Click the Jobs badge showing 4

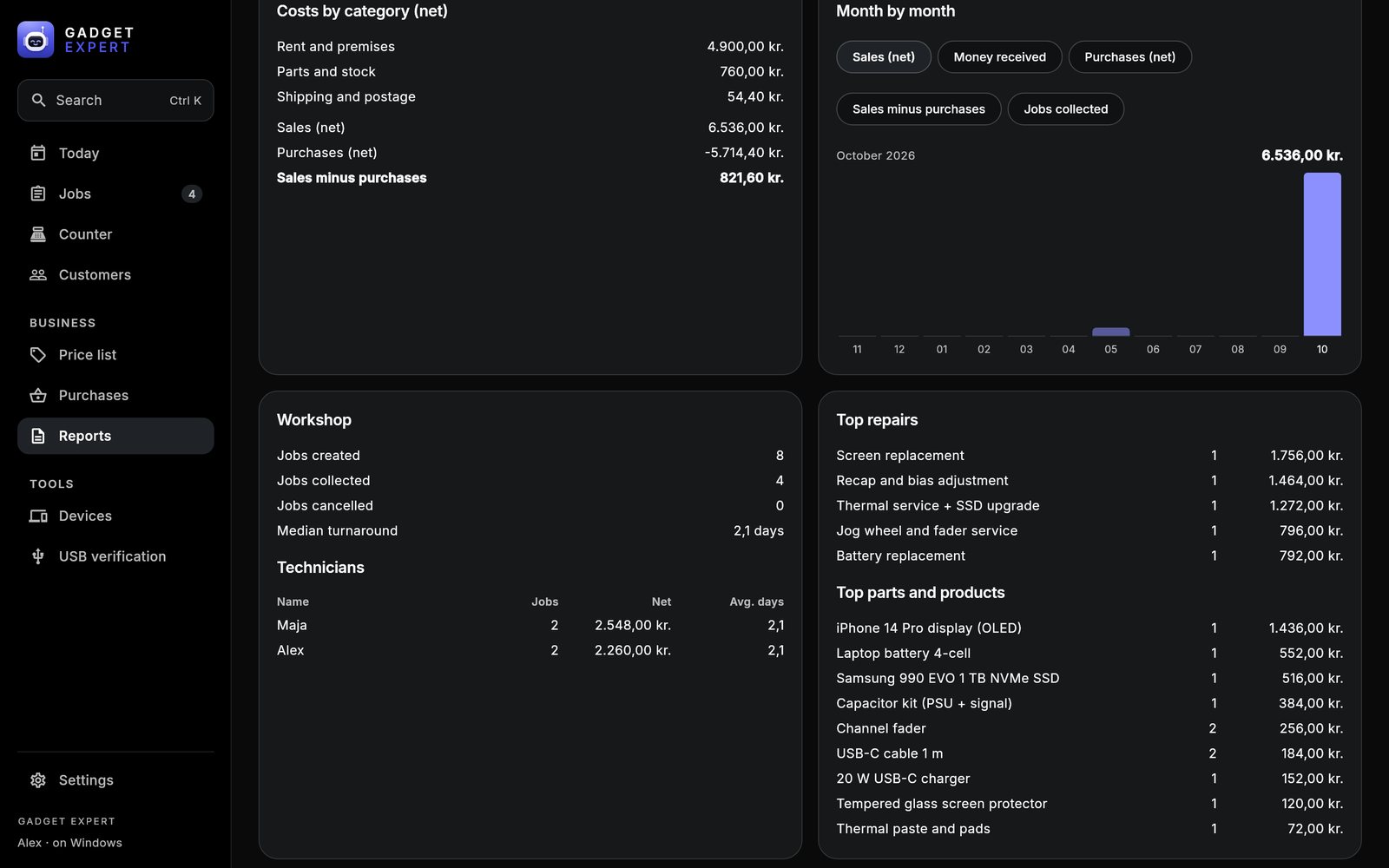tap(192, 194)
